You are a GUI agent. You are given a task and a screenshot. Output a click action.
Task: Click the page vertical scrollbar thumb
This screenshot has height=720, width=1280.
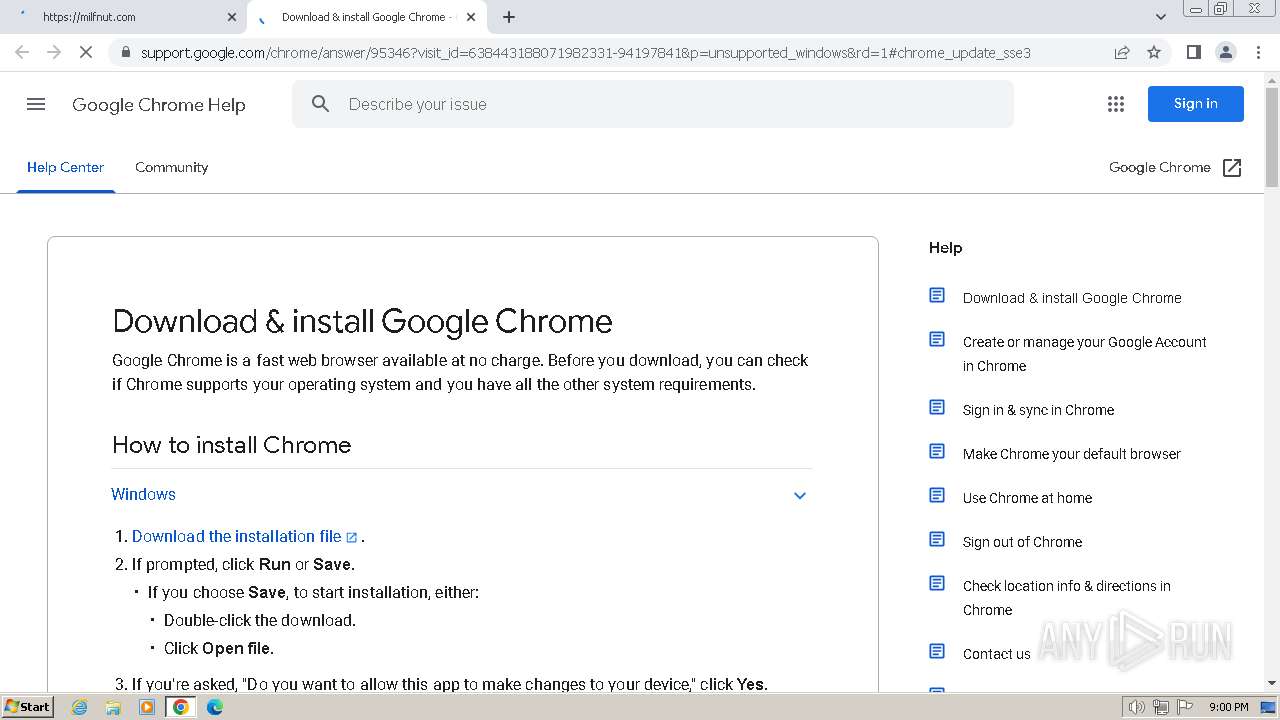[1272, 138]
